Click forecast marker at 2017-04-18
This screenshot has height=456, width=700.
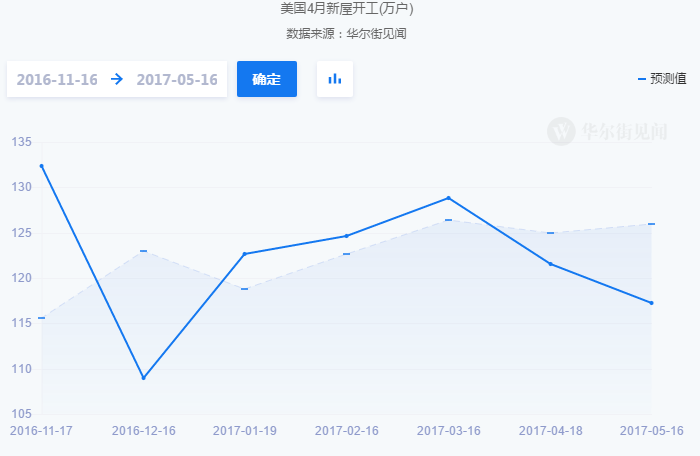coord(550,233)
